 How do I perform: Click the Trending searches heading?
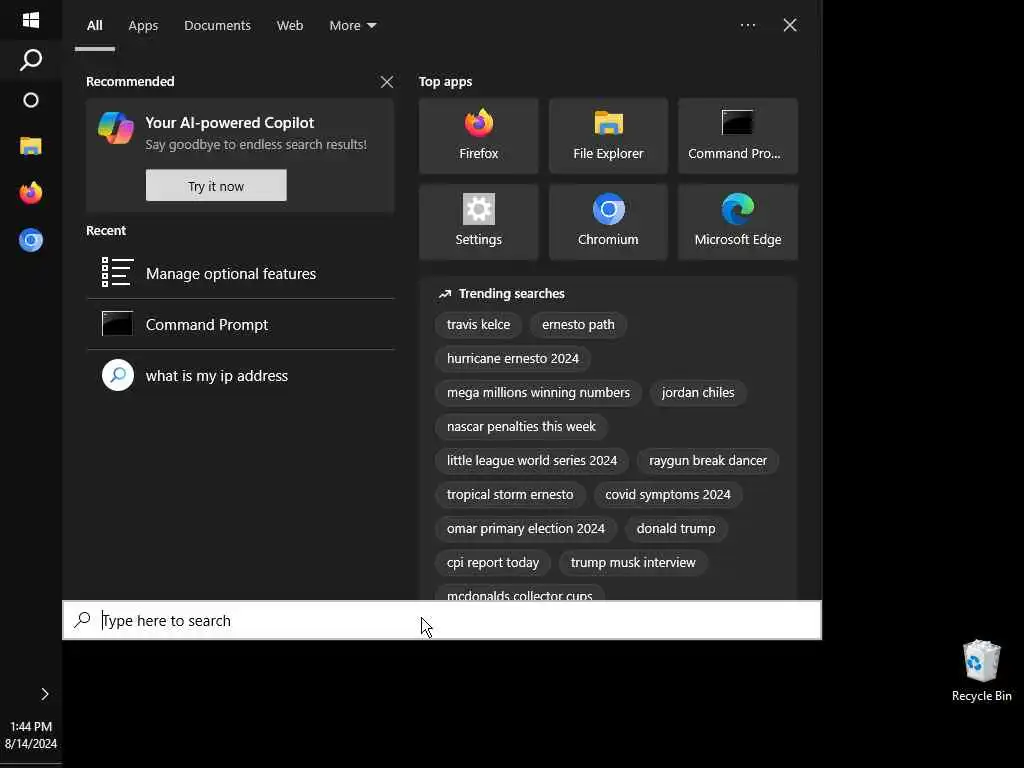point(511,294)
